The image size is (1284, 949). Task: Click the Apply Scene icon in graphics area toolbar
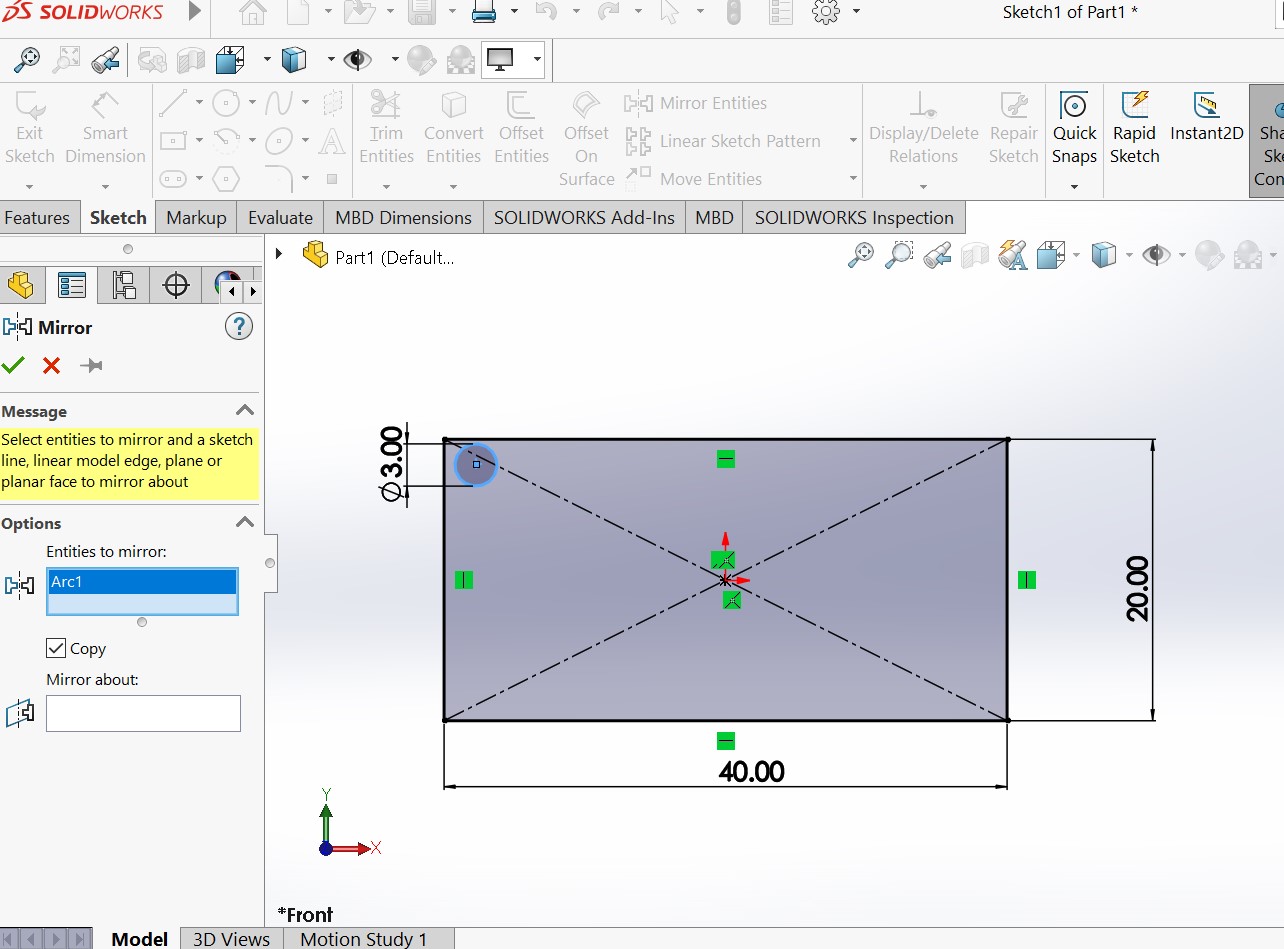point(1248,256)
